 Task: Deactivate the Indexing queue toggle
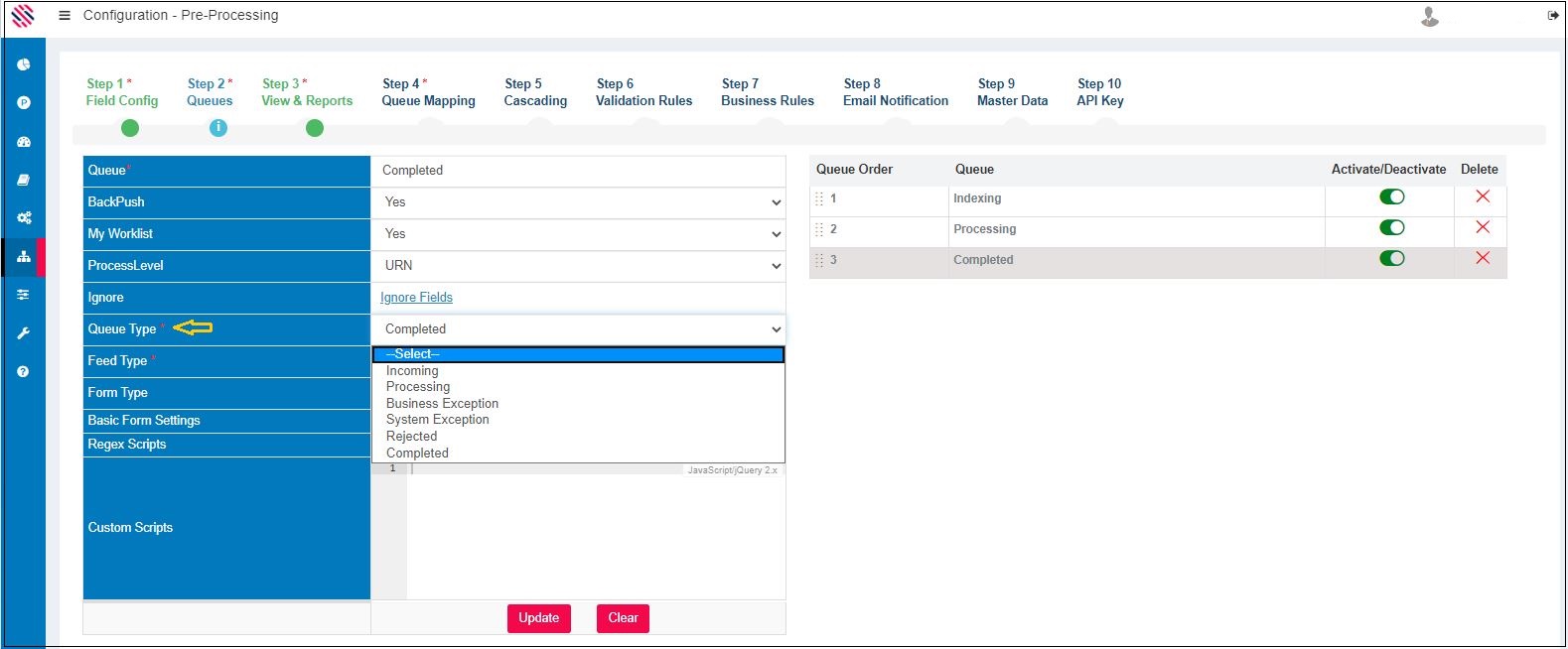click(1391, 197)
